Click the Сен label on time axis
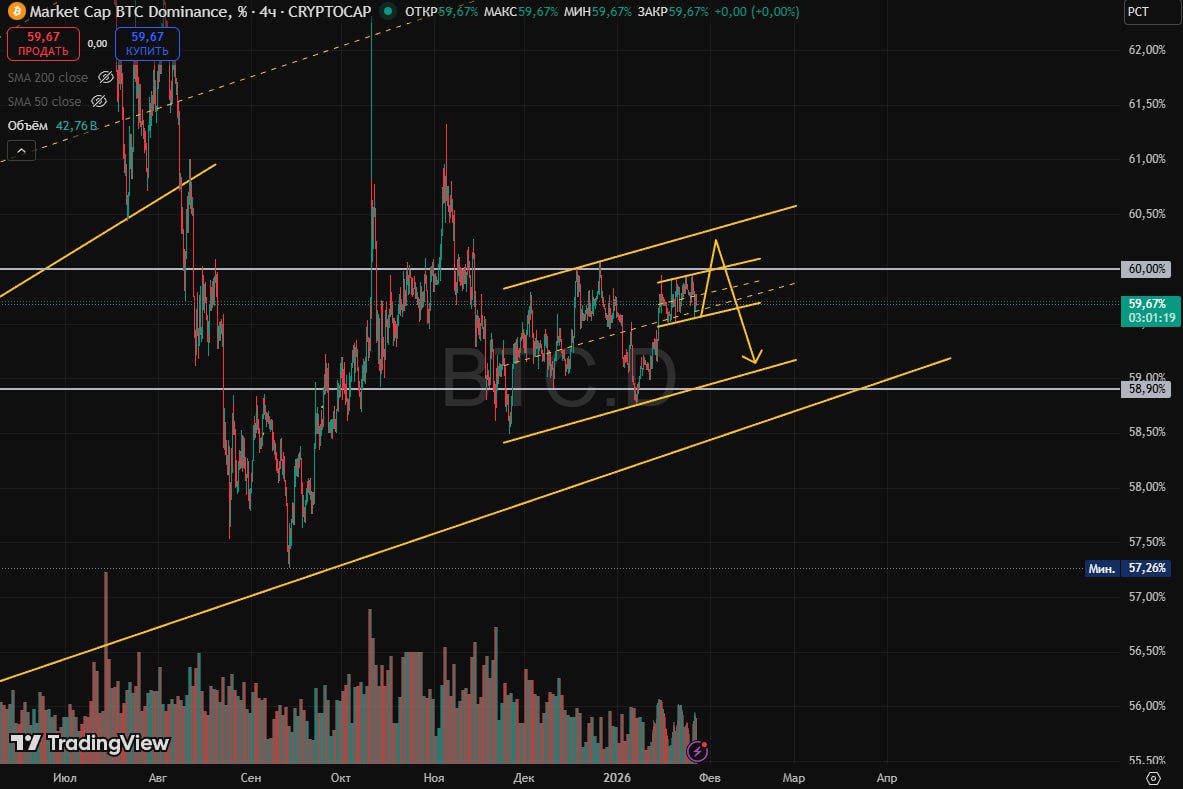This screenshot has height=789, width=1183. (x=250, y=778)
